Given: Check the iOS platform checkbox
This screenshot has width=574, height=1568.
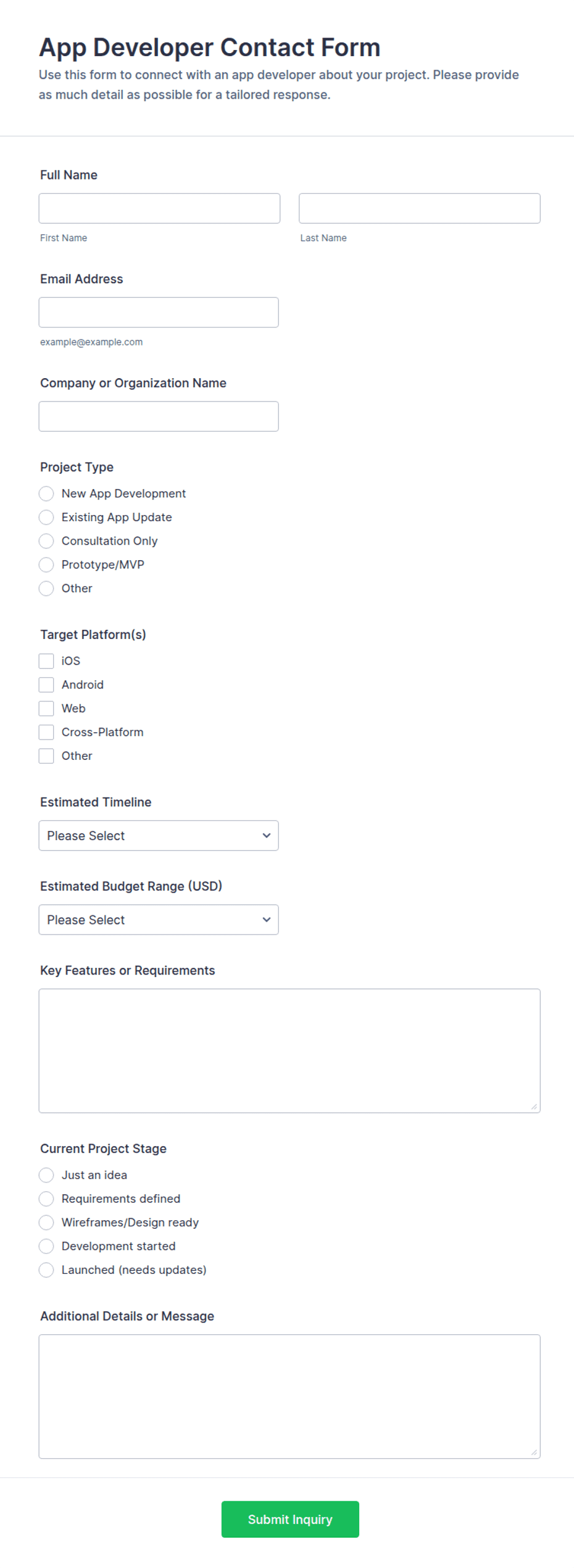Looking at the screenshot, I should [46, 661].
